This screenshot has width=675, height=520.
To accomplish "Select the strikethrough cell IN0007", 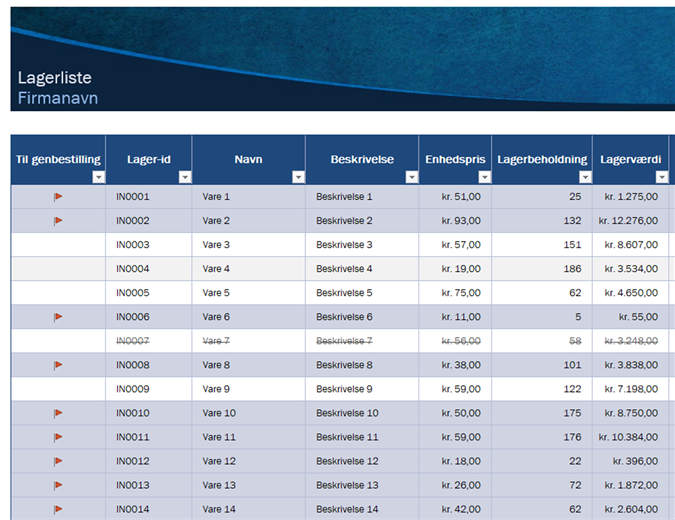I will [x=133, y=341].
